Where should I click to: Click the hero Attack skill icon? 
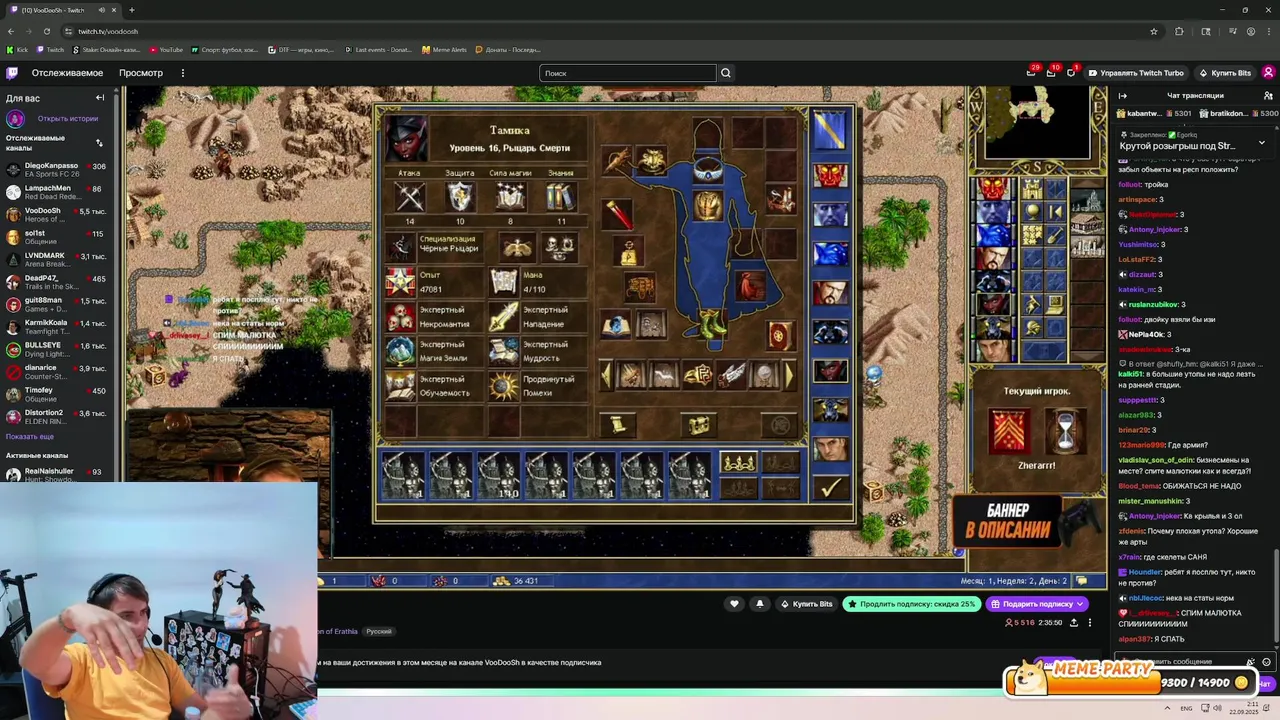(x=409, y=196)
